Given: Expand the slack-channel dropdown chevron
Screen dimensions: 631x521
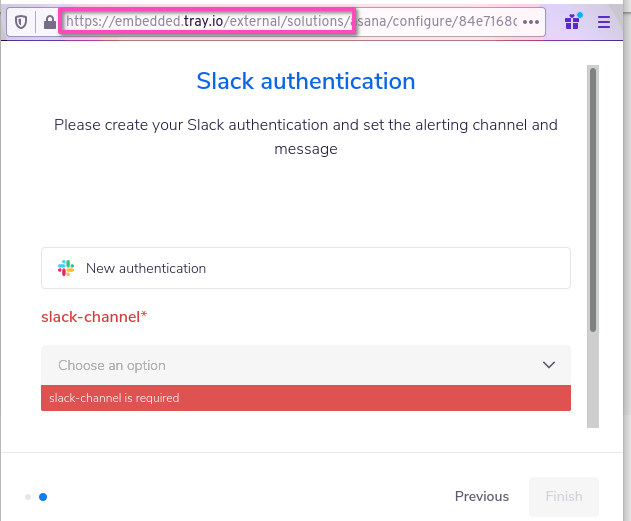Looking at the screenshot, I should pos(548,365).
